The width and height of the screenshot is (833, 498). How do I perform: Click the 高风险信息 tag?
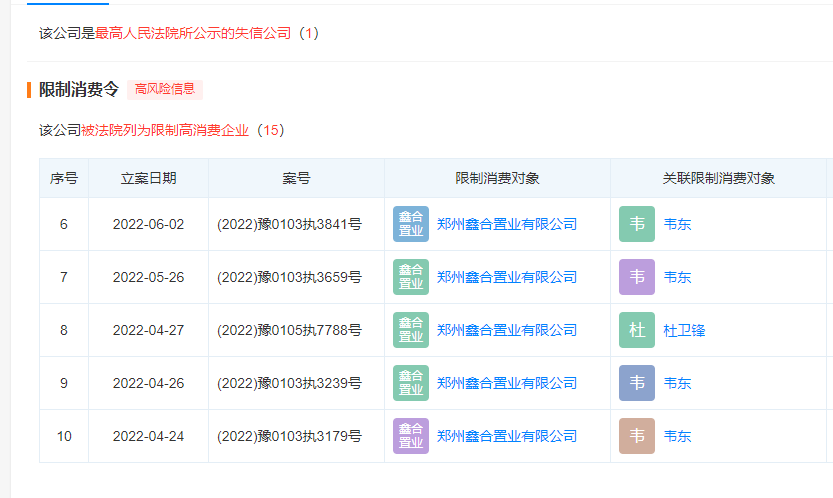165,89
